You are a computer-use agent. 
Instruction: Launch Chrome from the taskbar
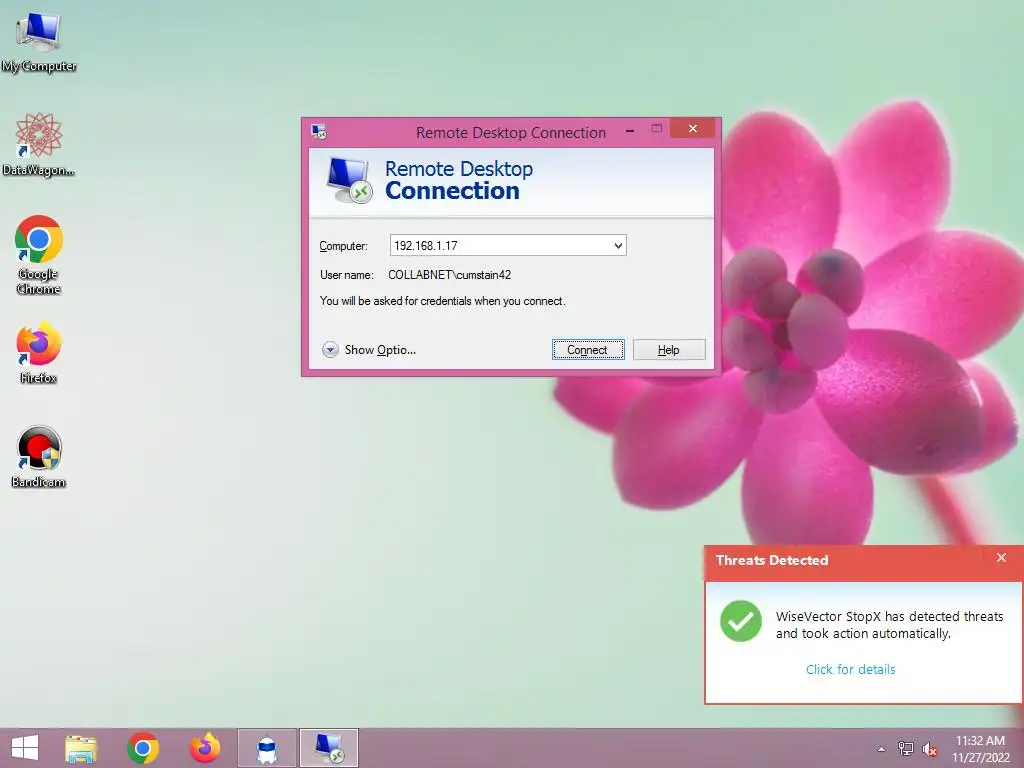143,748
